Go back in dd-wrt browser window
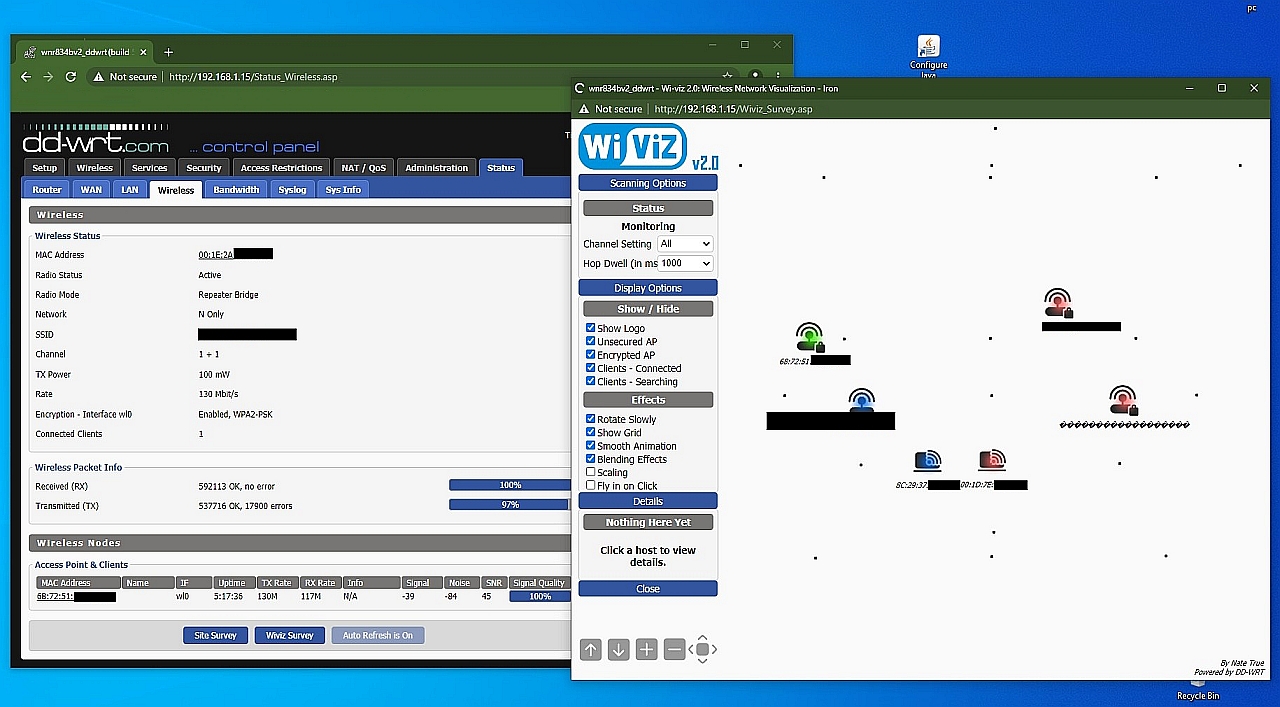 click(26, 76)
